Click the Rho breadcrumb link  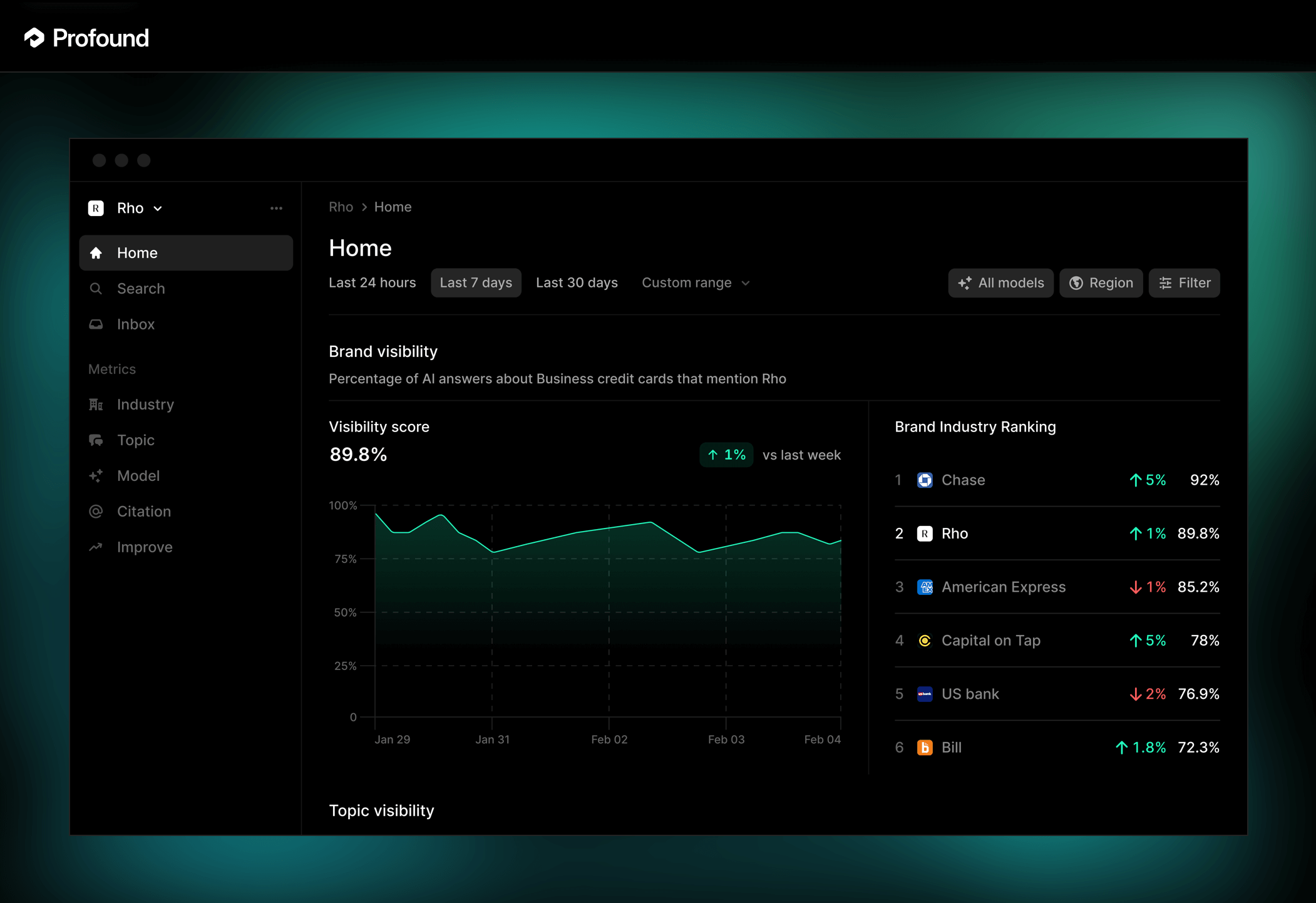coord(341,207)
